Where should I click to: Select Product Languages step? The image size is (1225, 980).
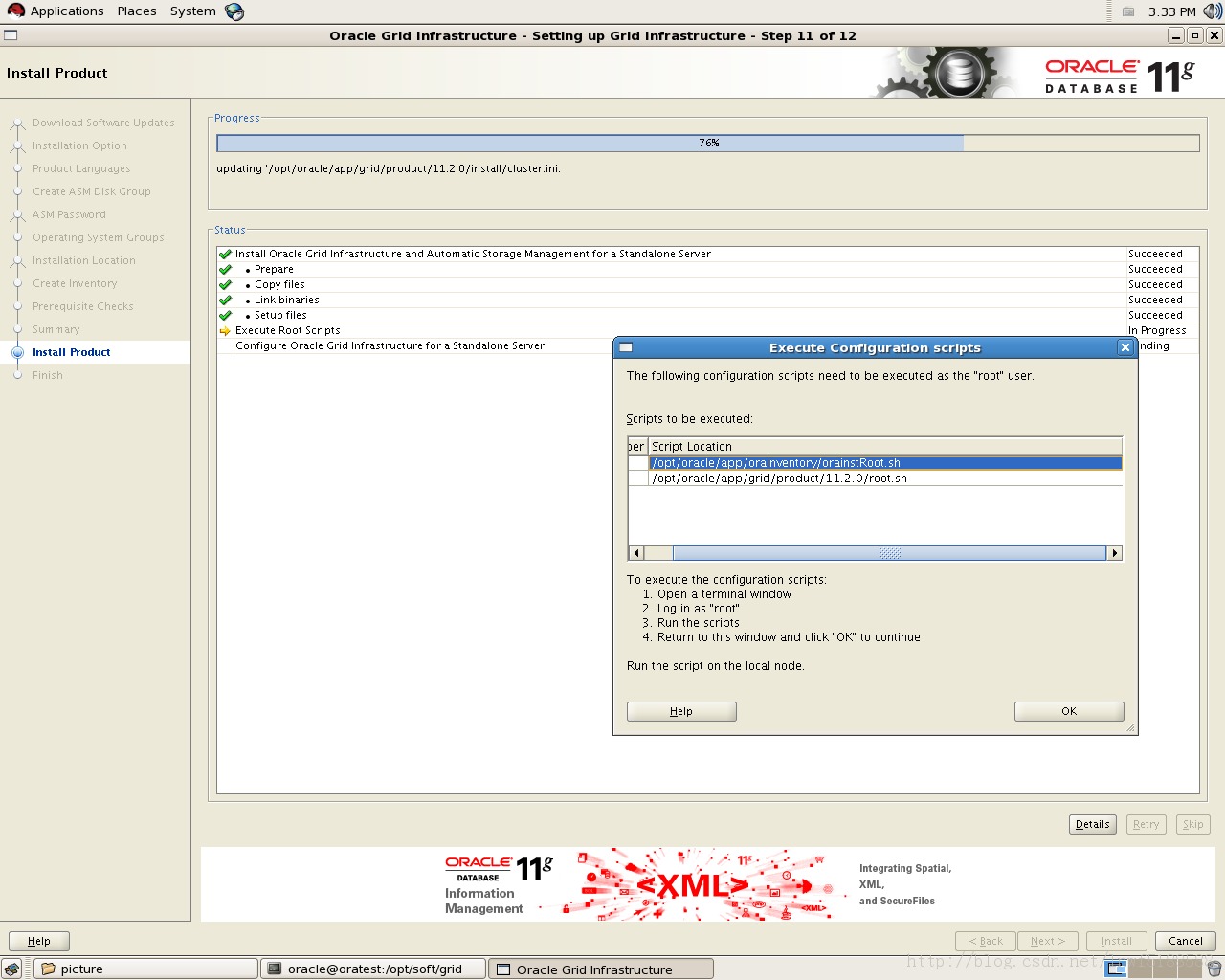(81, 168)
